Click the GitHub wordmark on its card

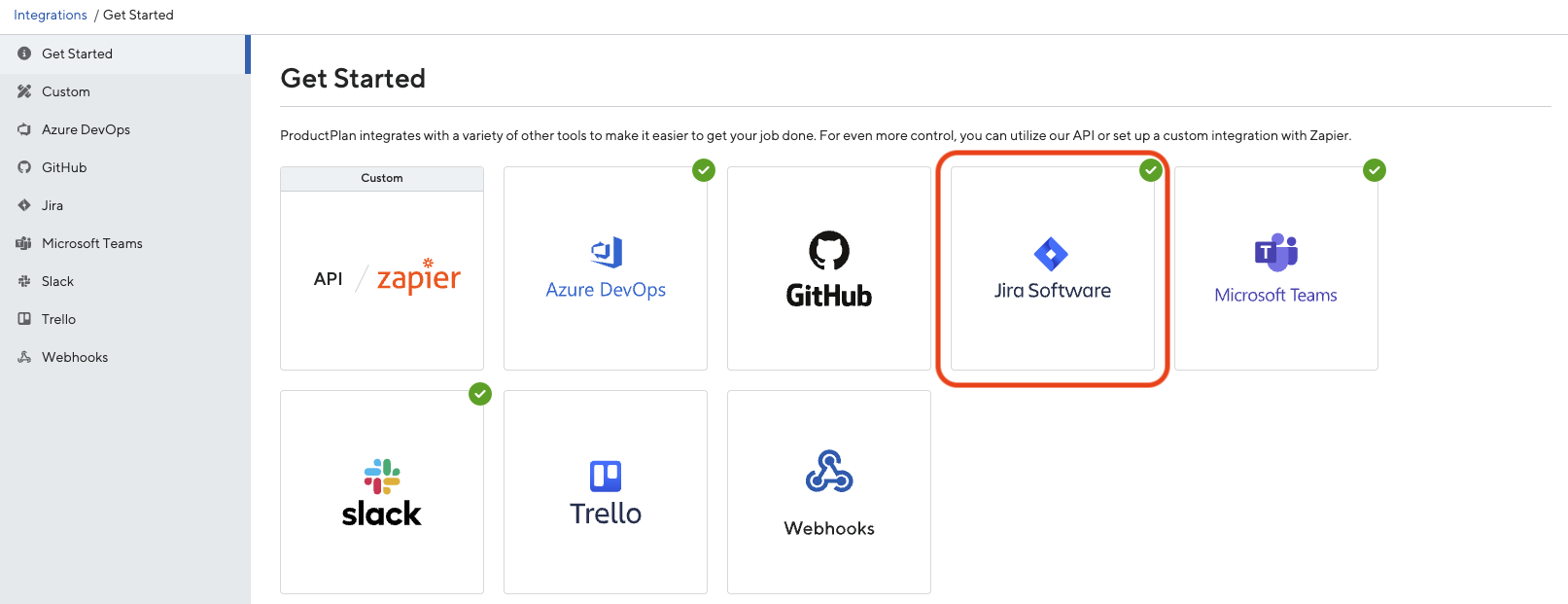tap(829, 296)
